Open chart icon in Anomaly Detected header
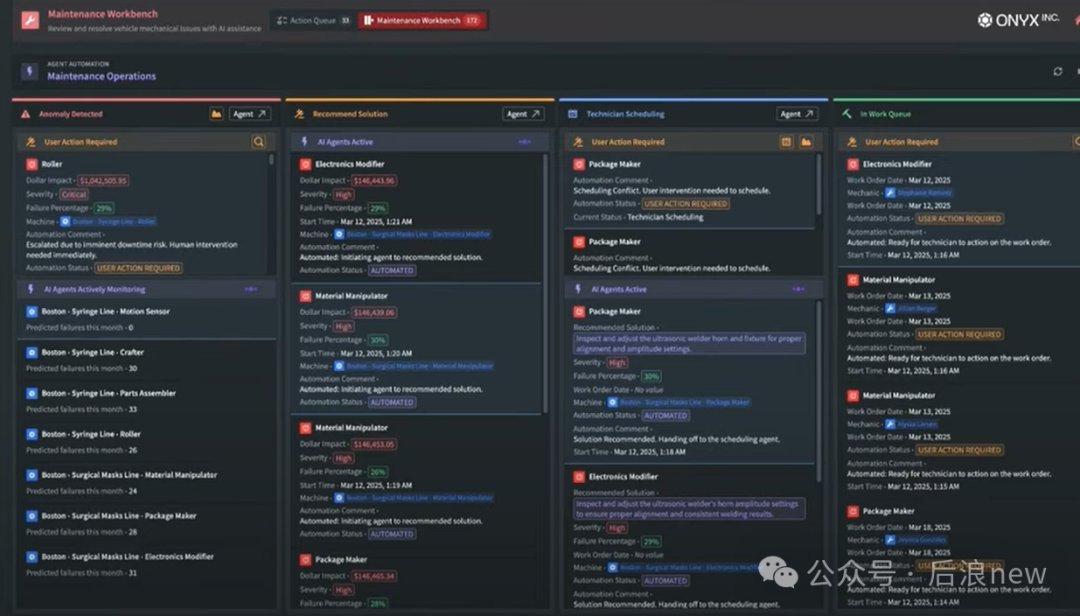Viewport: 1080px width, 616px height. tap(216, 114)
